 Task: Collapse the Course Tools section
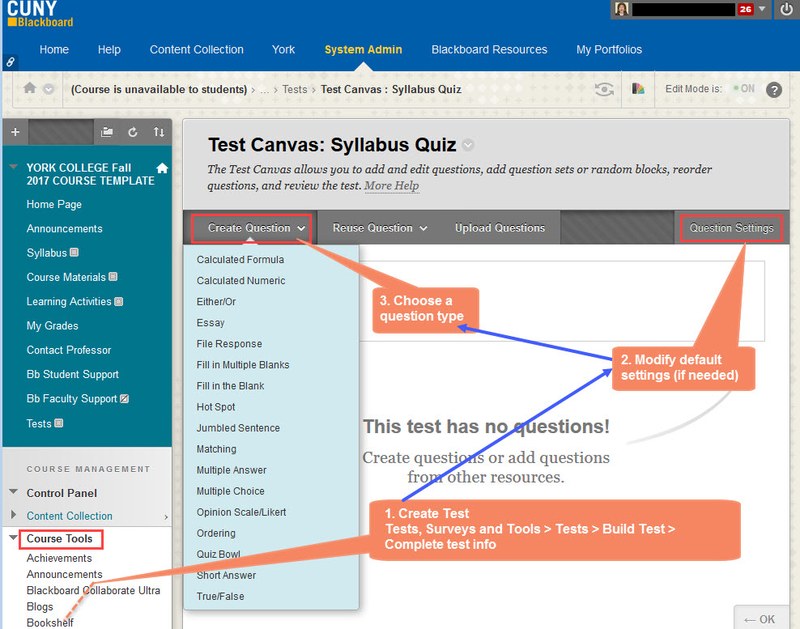pyautogui.click(x=14, y=539)
